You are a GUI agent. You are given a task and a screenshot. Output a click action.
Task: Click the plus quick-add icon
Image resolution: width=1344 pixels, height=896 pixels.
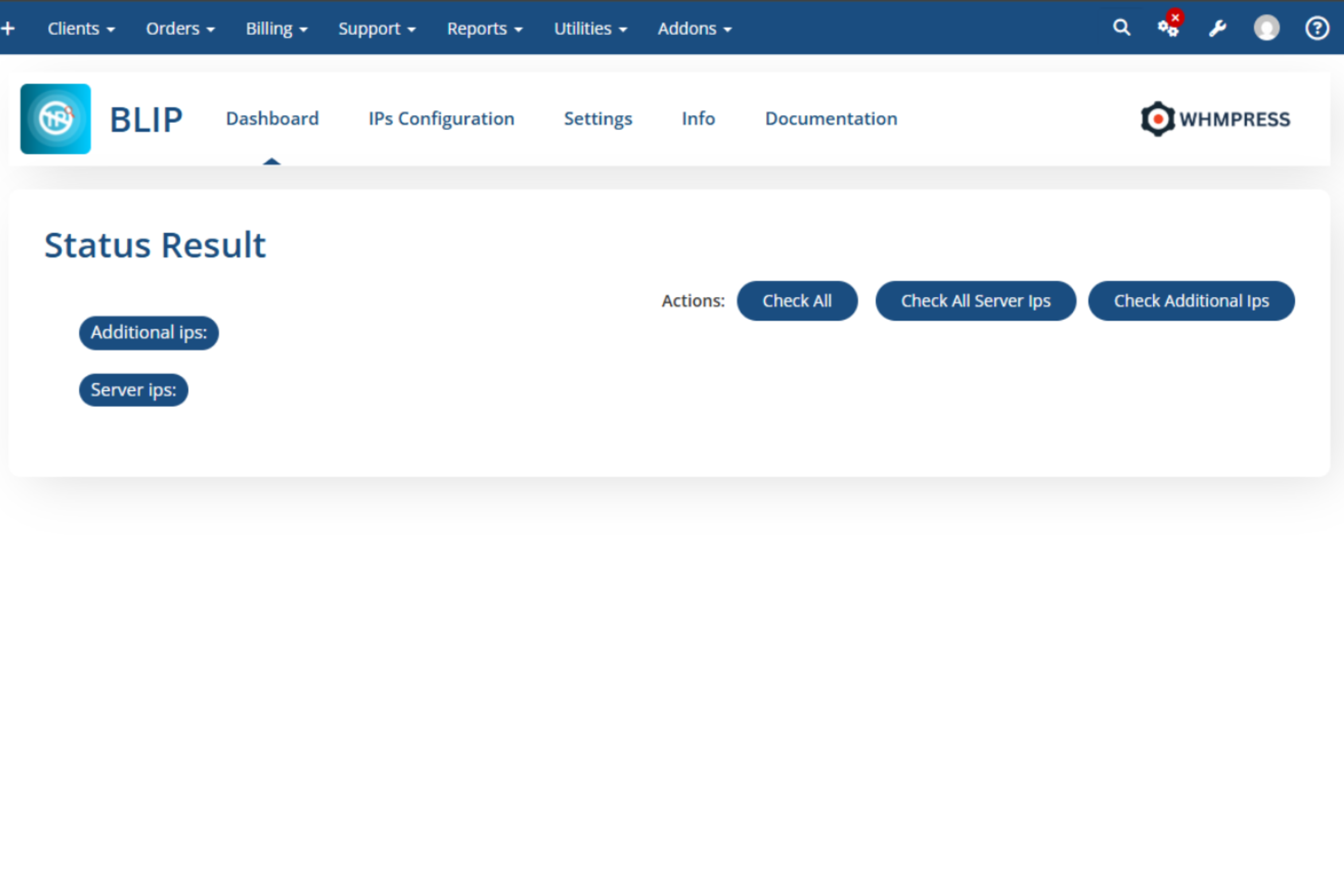8,28
